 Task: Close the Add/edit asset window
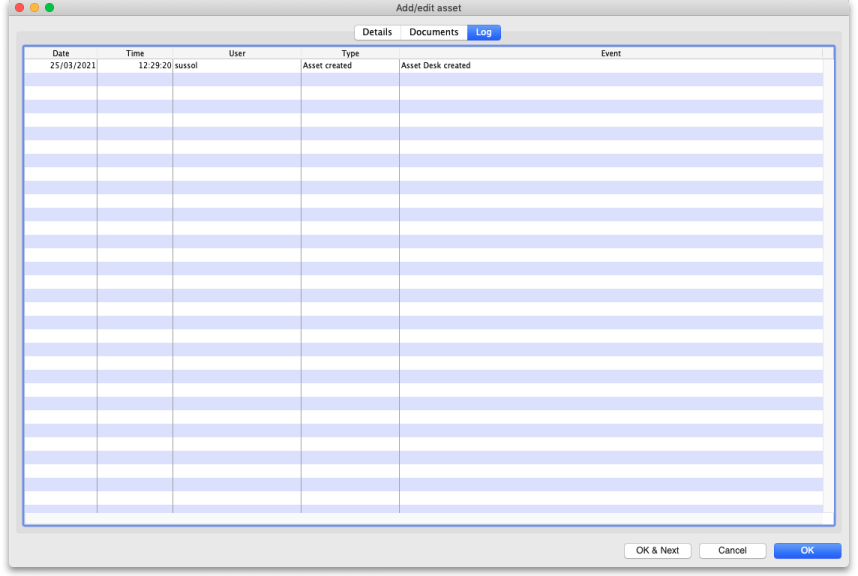(19, 8)
